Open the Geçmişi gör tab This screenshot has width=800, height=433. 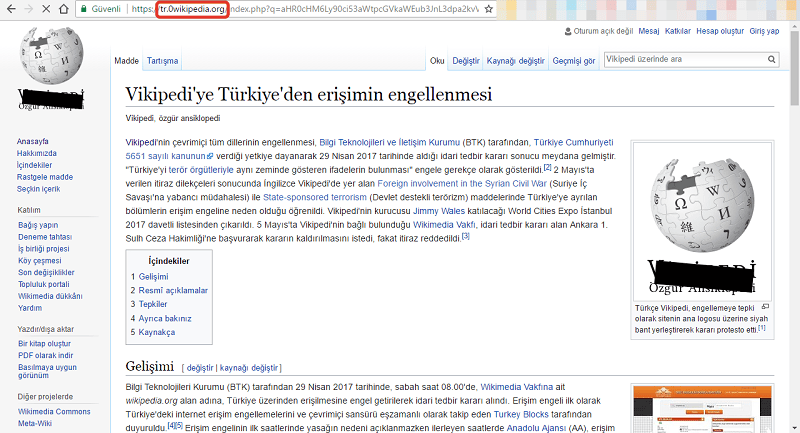click(573, 61)
